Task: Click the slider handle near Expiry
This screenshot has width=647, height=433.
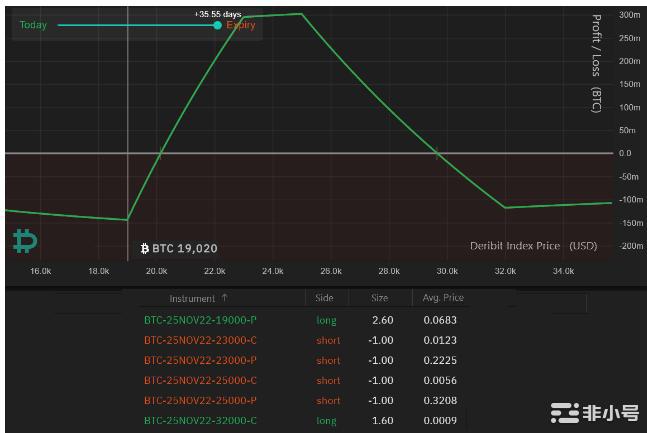Action: pyautogui.click(x=217, y=26)
